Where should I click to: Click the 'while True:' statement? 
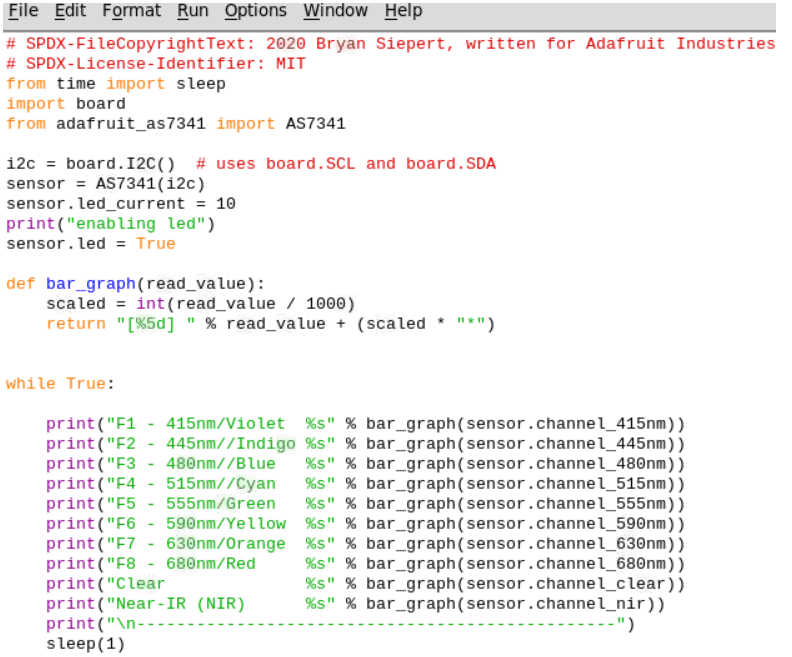[60, 384]
